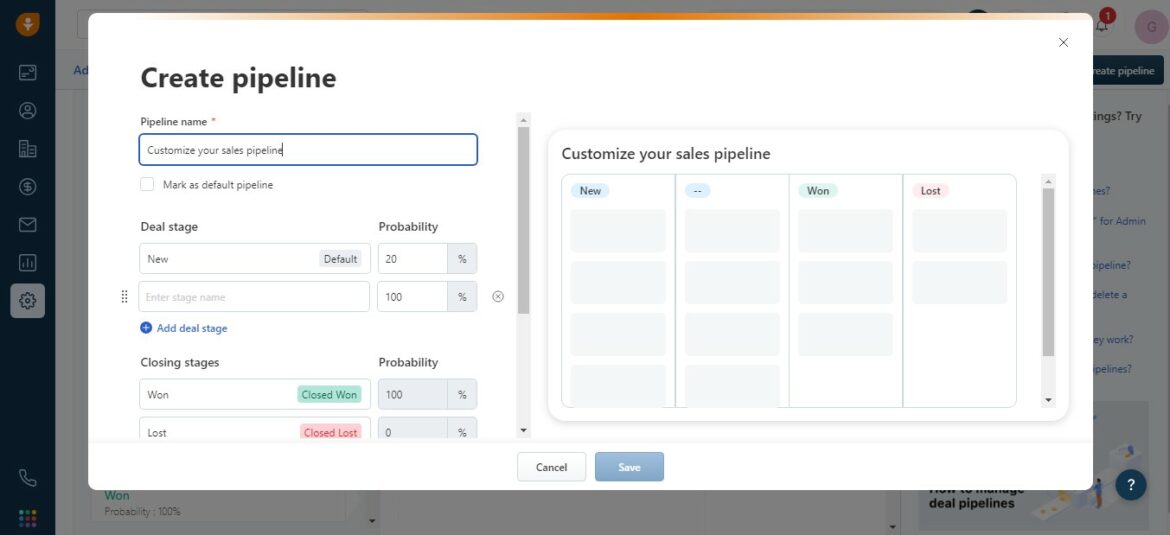Screen dimensions: 1170x535
Task: Click the unnamed -- stage tag in preview
Action: click(x=698, y=190)
